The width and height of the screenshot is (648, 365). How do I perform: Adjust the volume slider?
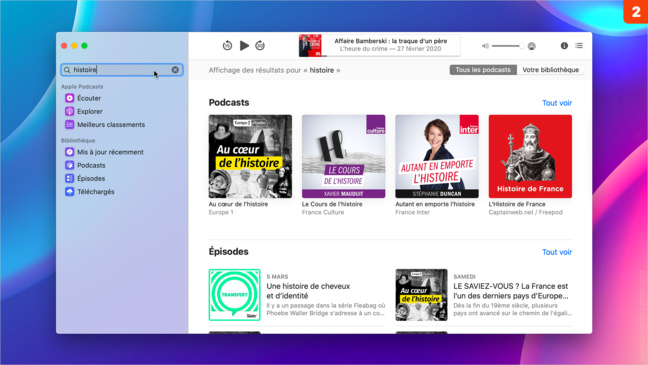(x=508, y=46)
